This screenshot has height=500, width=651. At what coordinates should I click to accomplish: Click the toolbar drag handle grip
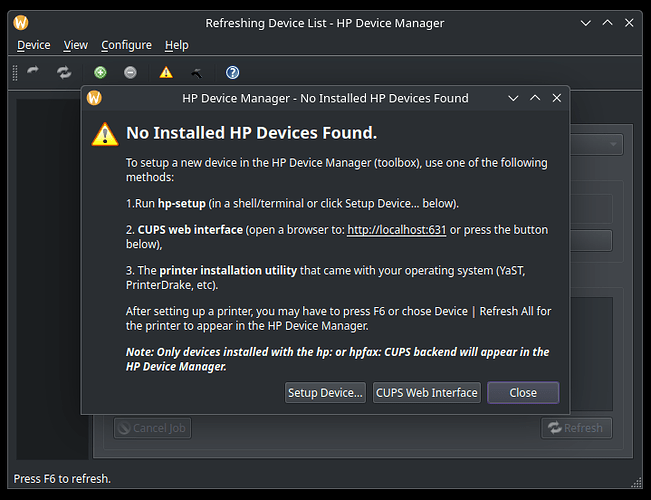(15, 73)
